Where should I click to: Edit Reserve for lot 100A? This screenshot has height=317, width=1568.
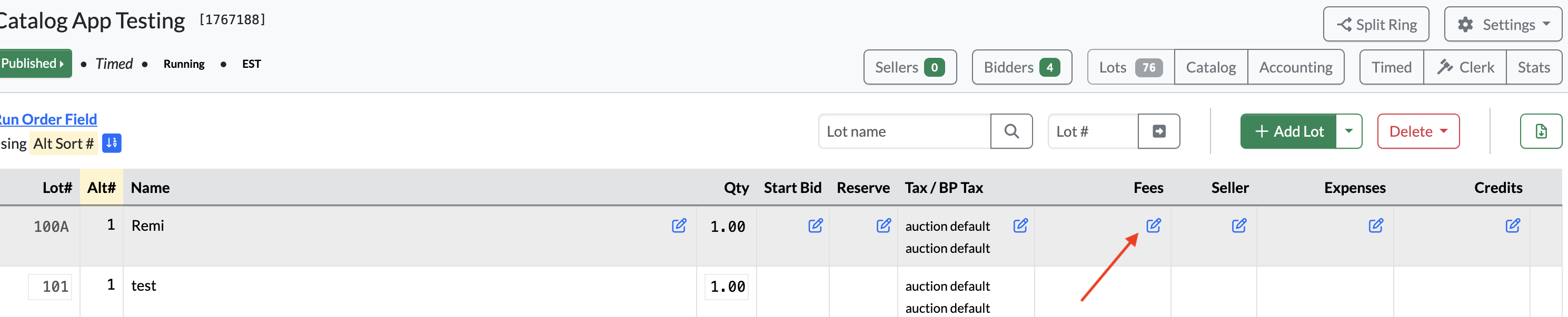tap(883, 226)
